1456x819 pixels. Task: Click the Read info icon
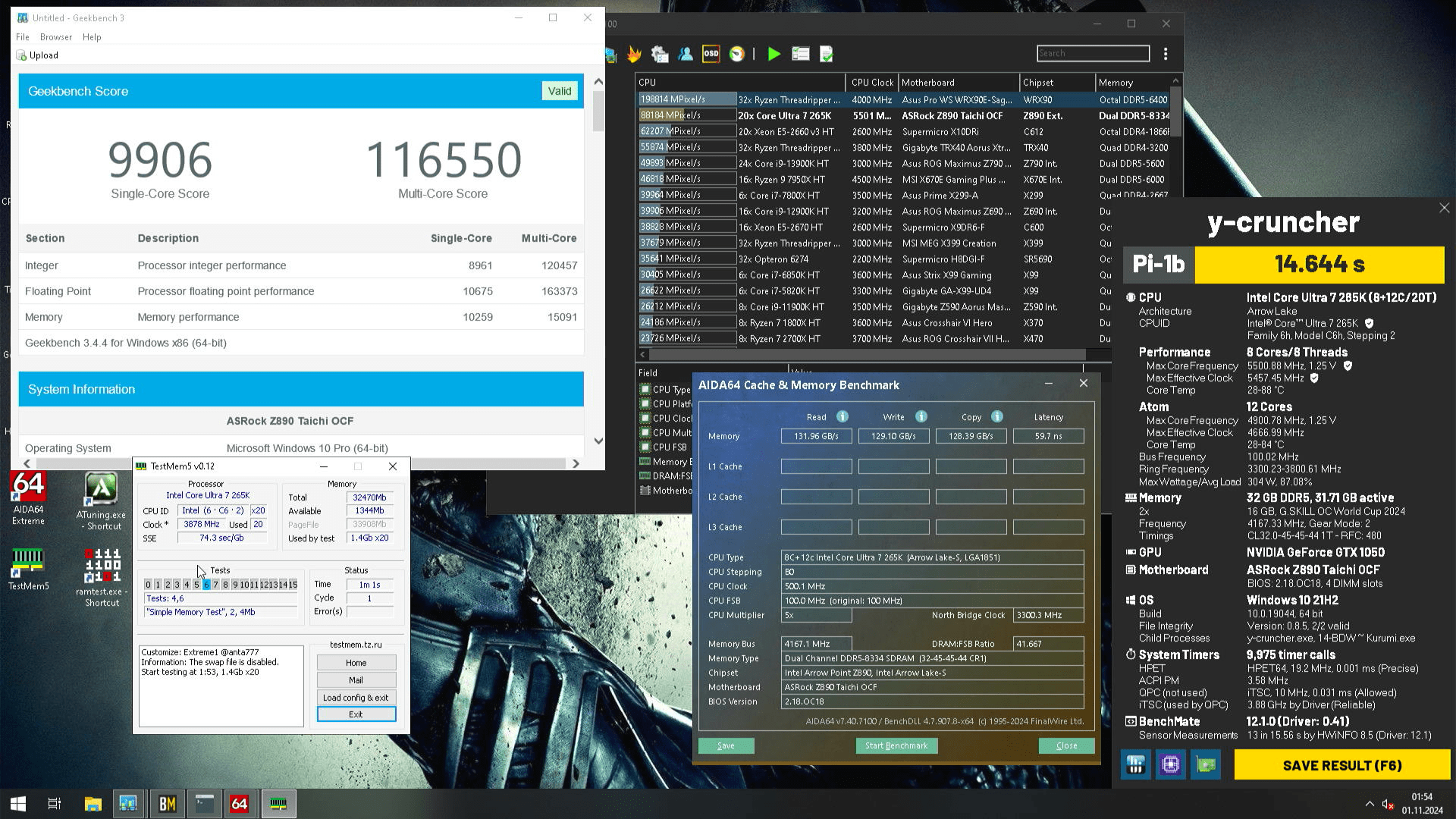pos(842,417)
